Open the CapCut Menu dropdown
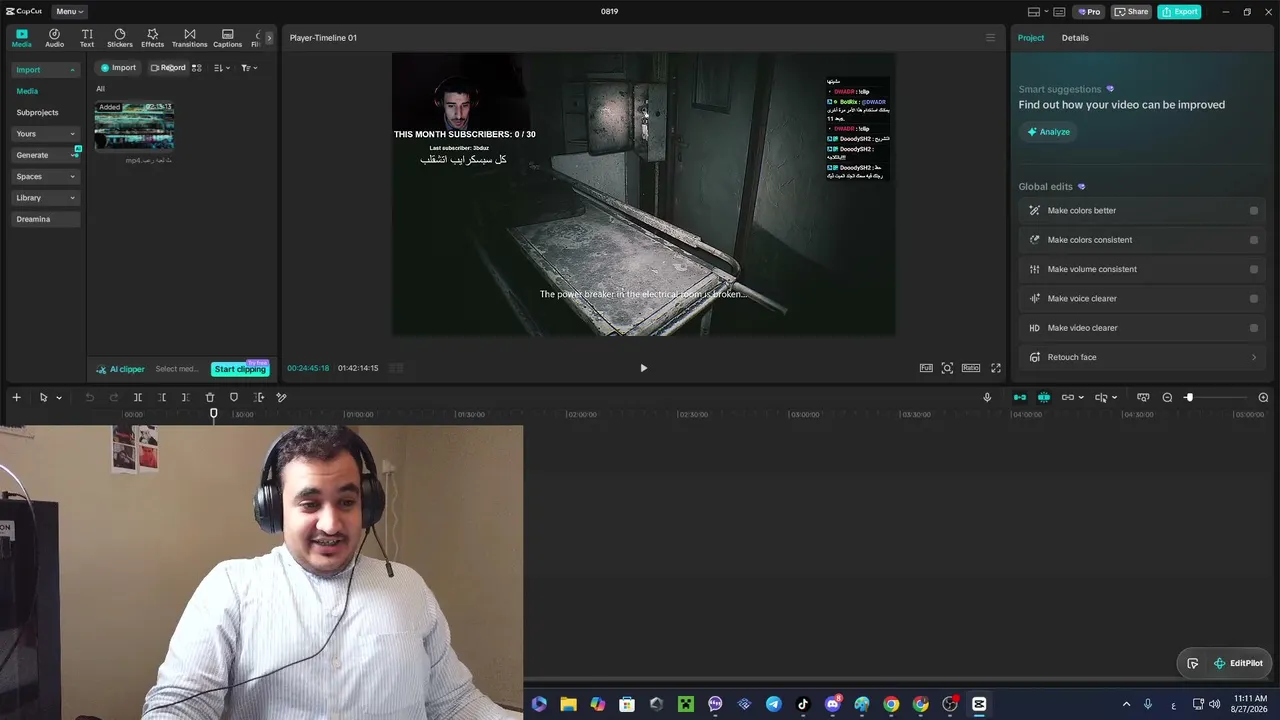This screenshot has width=1280, height=720. tap(70, 12)
